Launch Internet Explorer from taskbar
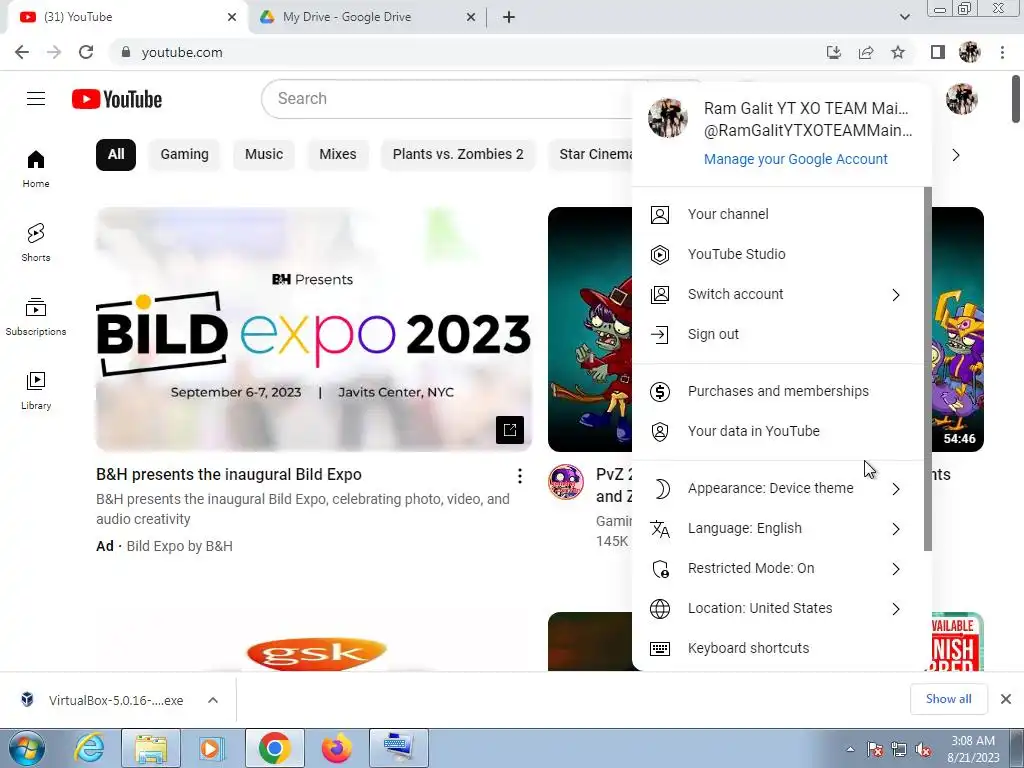1024x768 pixels. tap(89, 748)
